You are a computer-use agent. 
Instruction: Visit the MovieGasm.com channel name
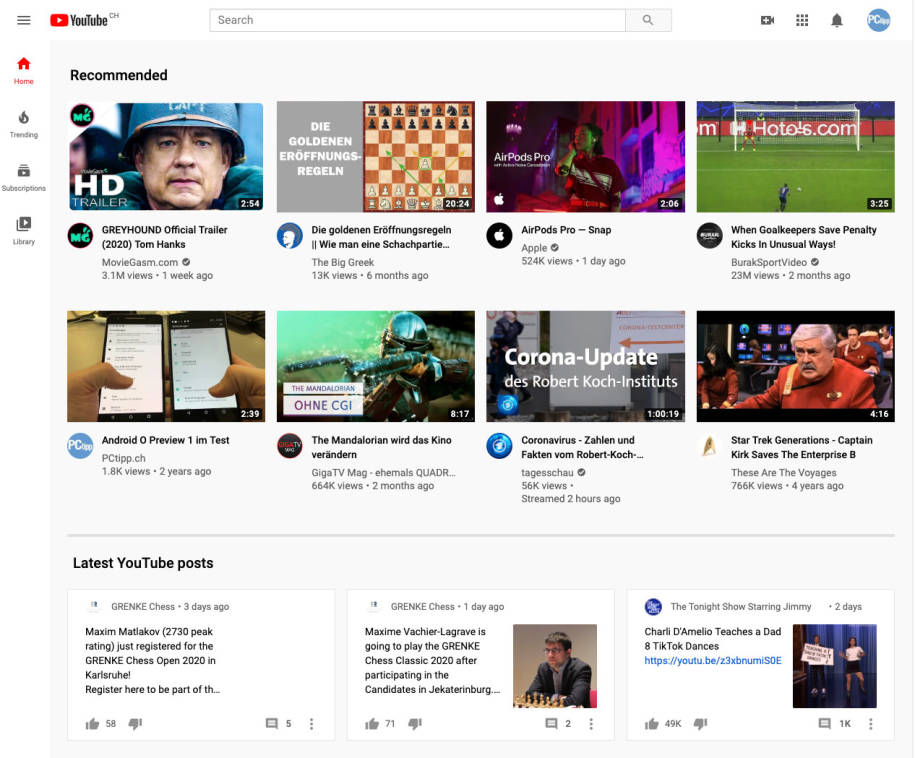click(139, 262)
